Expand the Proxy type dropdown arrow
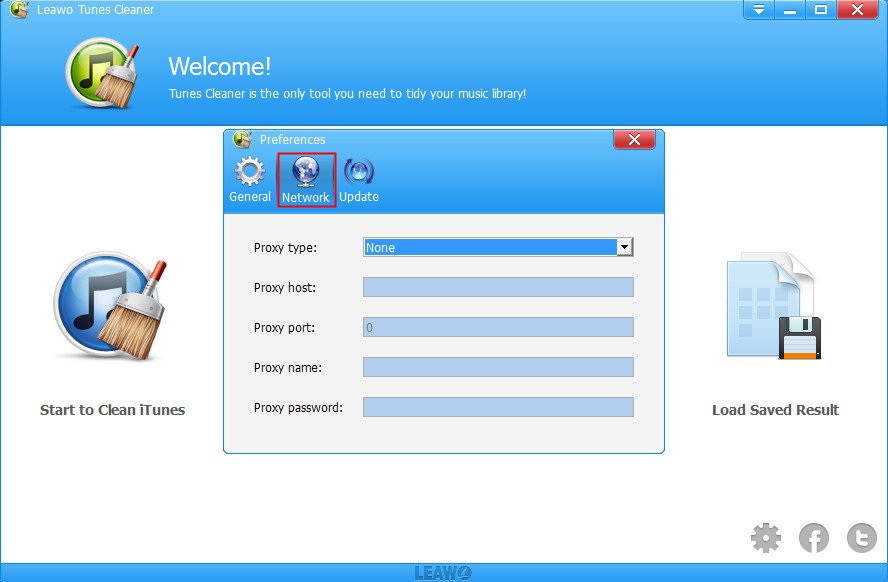The height and width of the screenshot is (582, 888). (625, 247)
